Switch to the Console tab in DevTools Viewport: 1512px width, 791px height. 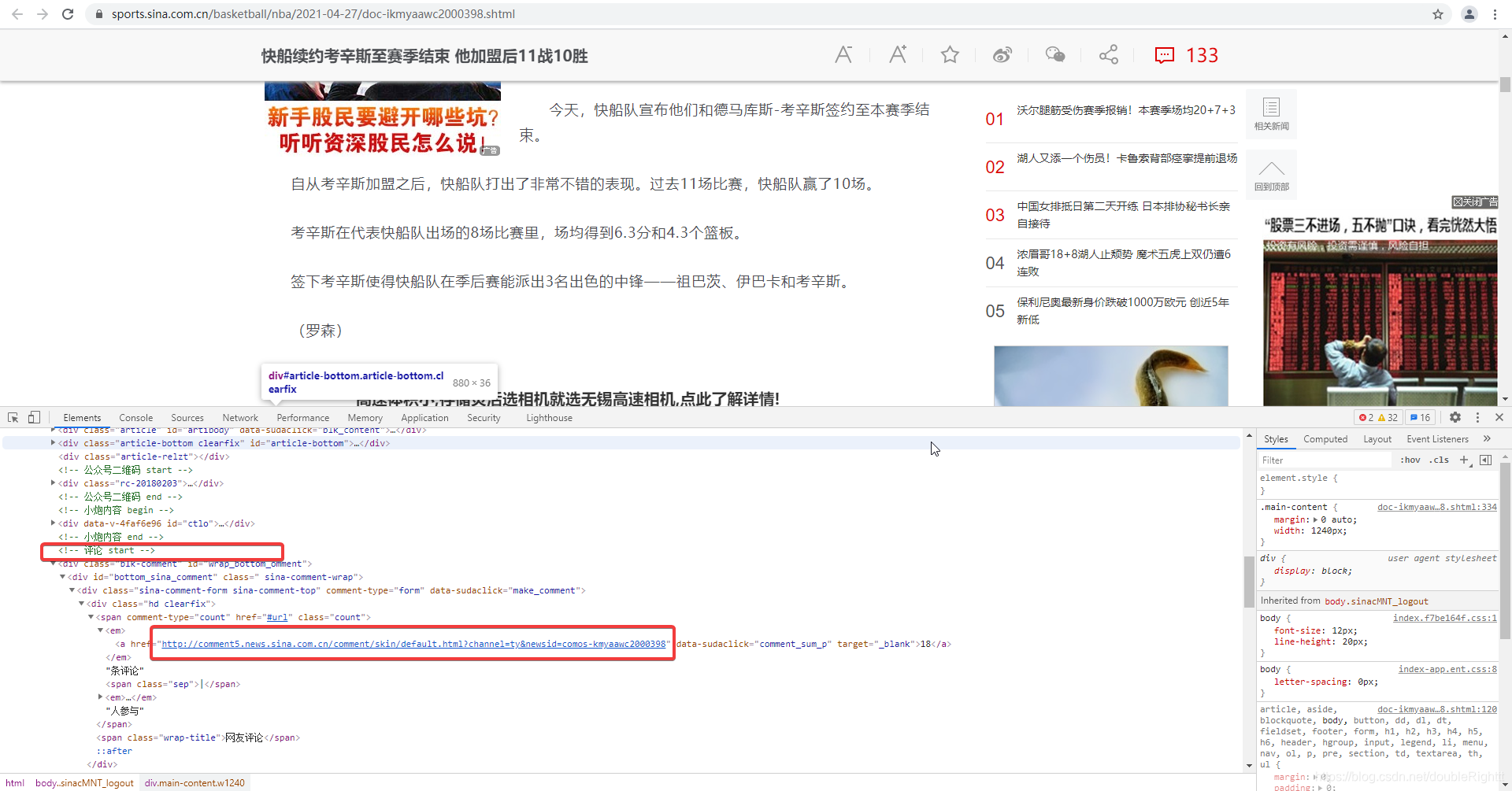135,417
